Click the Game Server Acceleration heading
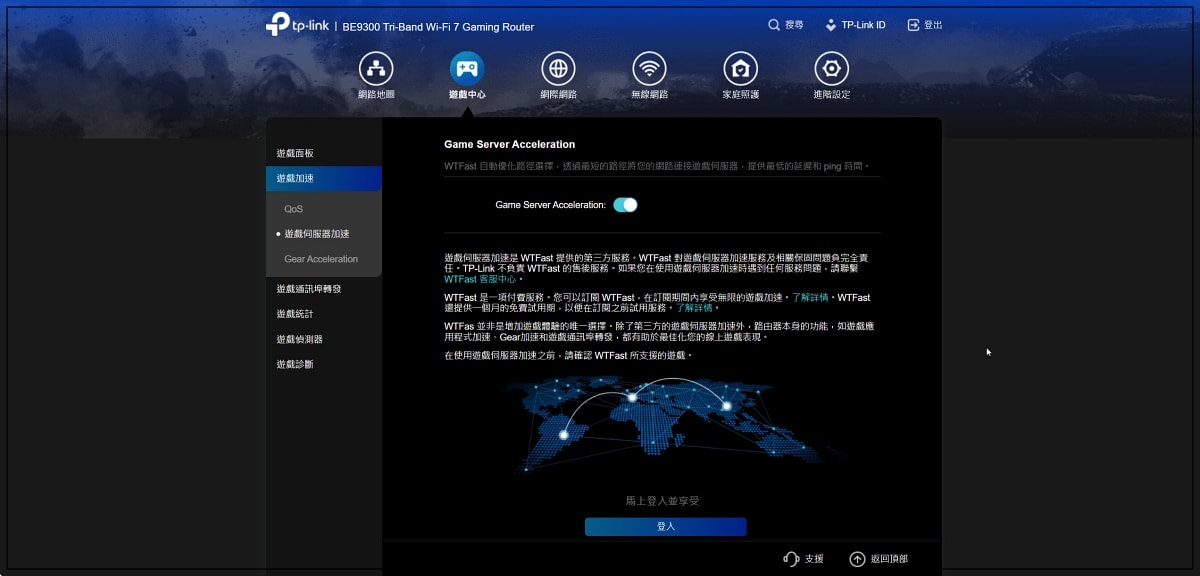 510,144
